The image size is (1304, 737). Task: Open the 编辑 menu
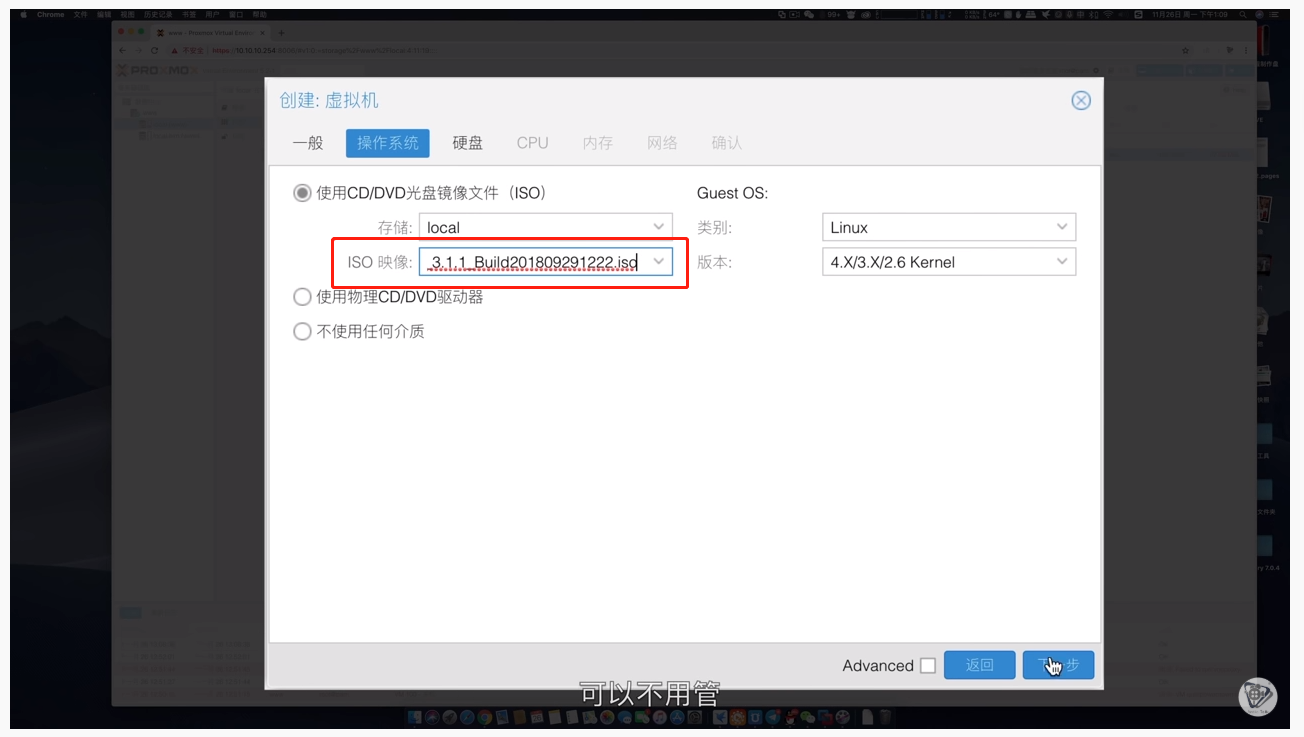click(104, 14)
